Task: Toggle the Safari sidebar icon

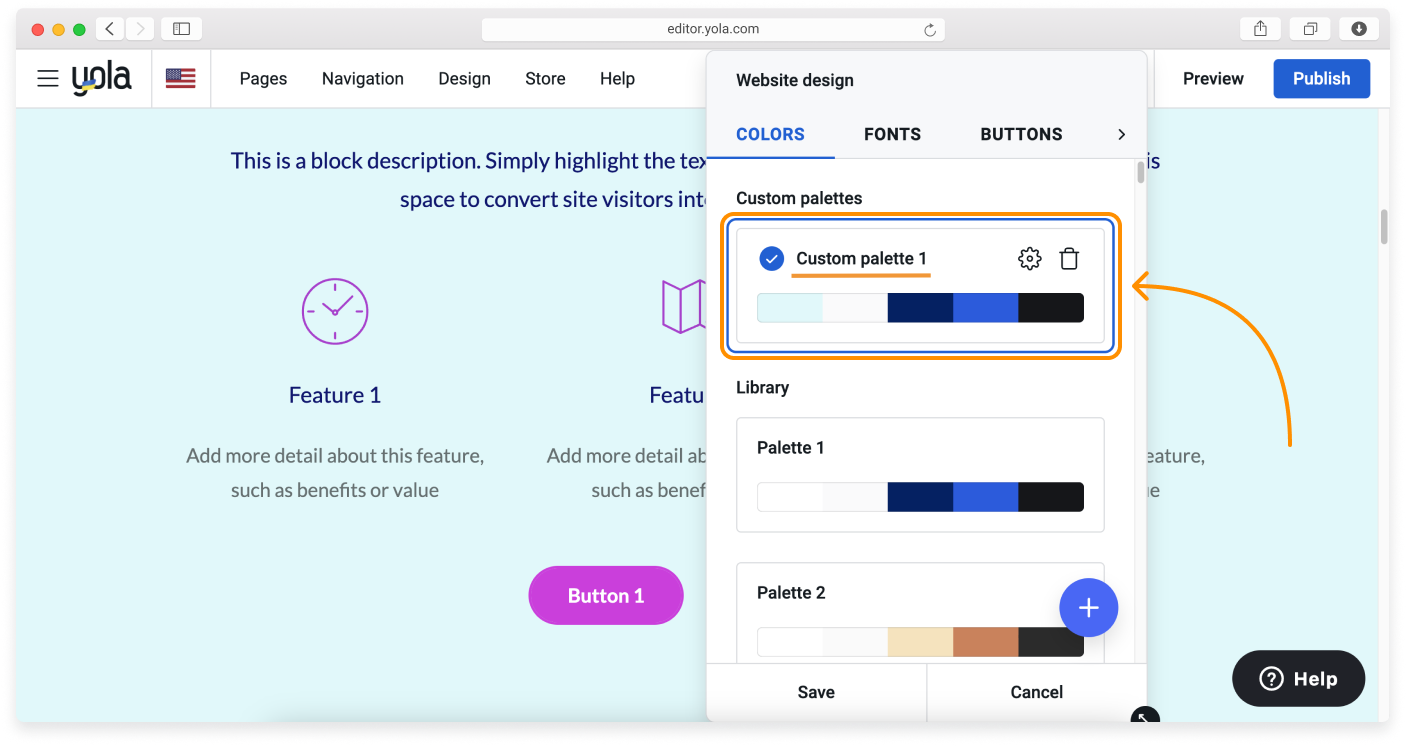Action: click(181, 29)
